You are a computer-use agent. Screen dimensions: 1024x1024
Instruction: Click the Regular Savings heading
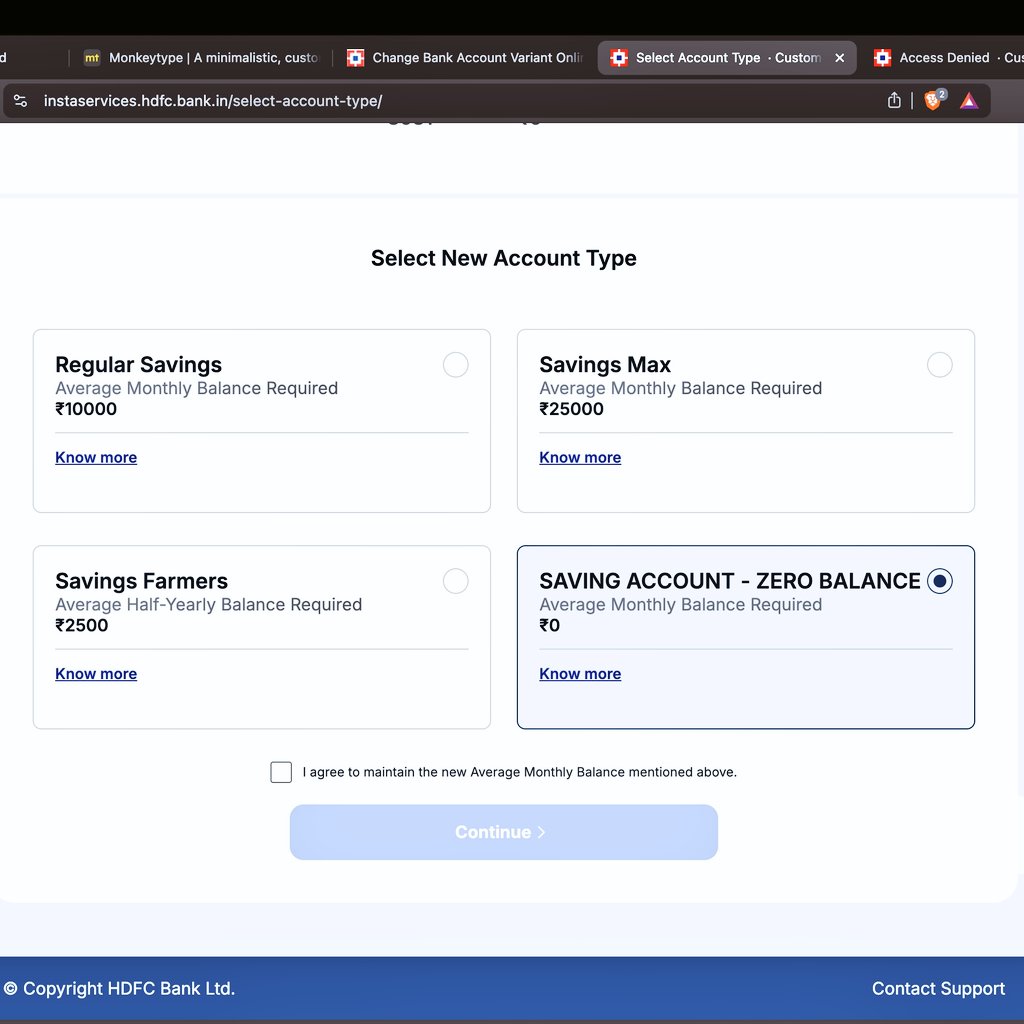(x=138, y=364)
